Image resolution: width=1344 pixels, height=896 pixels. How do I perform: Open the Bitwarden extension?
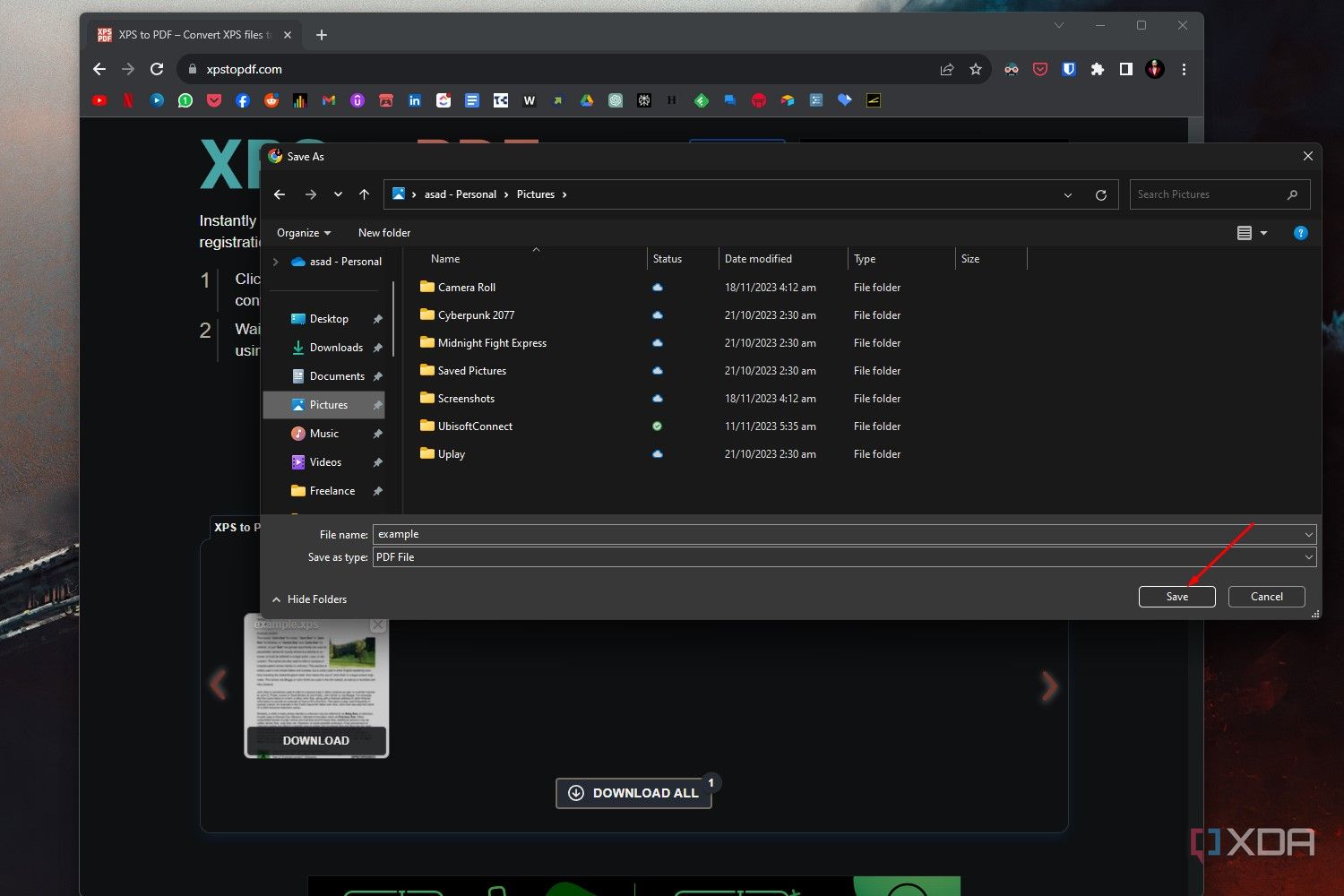pyautogui.click(x=1069, y=69)
